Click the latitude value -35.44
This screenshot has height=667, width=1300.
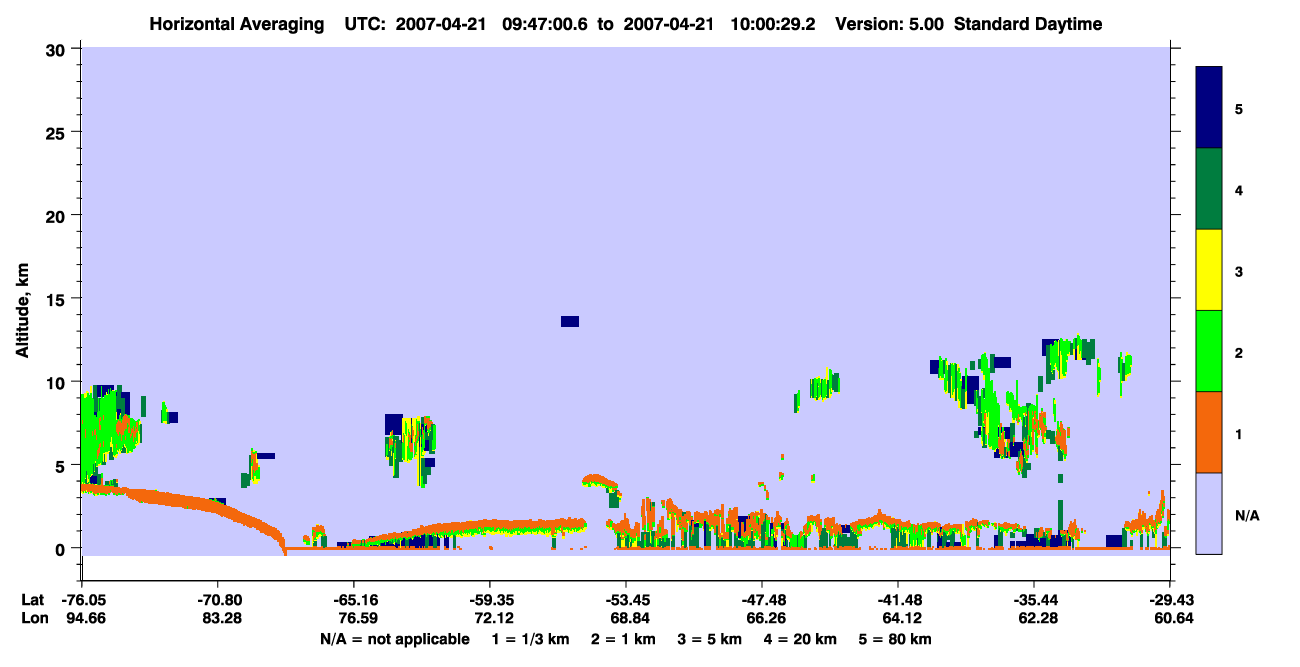point(1034,600)
